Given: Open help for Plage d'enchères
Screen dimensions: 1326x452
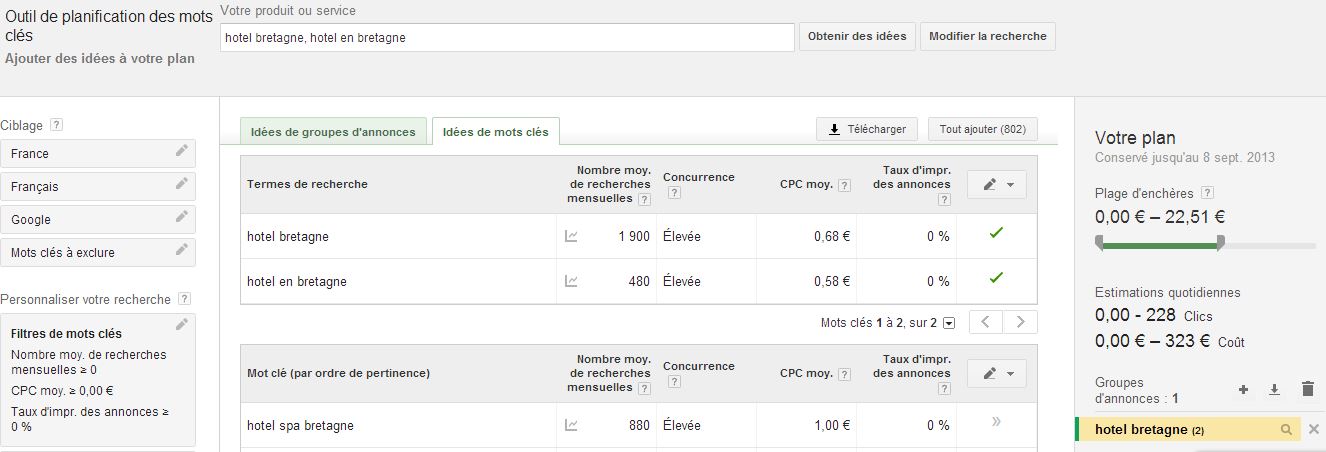Looking at the screenshot, I should pyautogui.click(x=1207, y=193).
